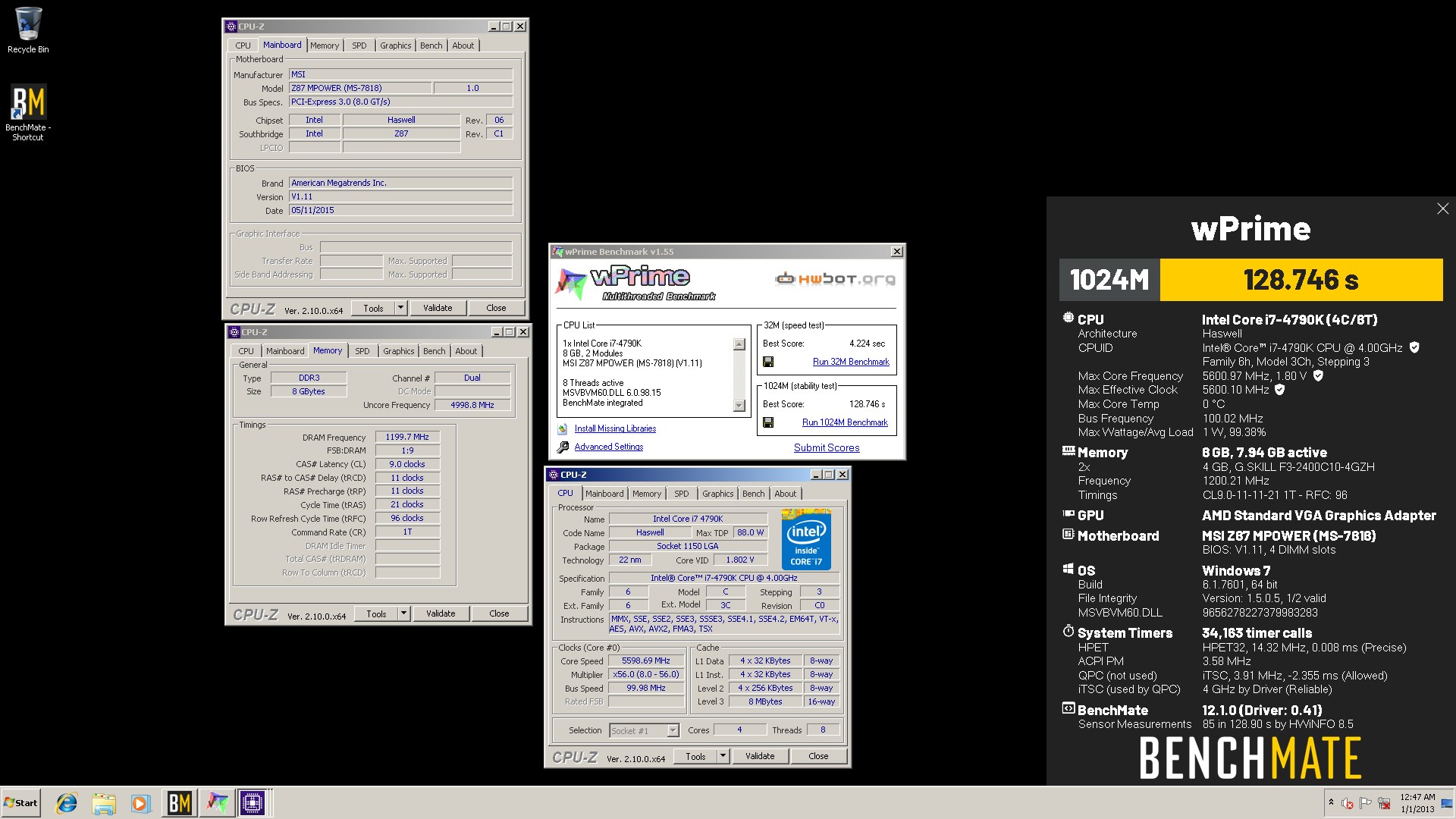Click the Action Center flag tray icon
Screen dimensions: 1456x819
point(1366,802)
